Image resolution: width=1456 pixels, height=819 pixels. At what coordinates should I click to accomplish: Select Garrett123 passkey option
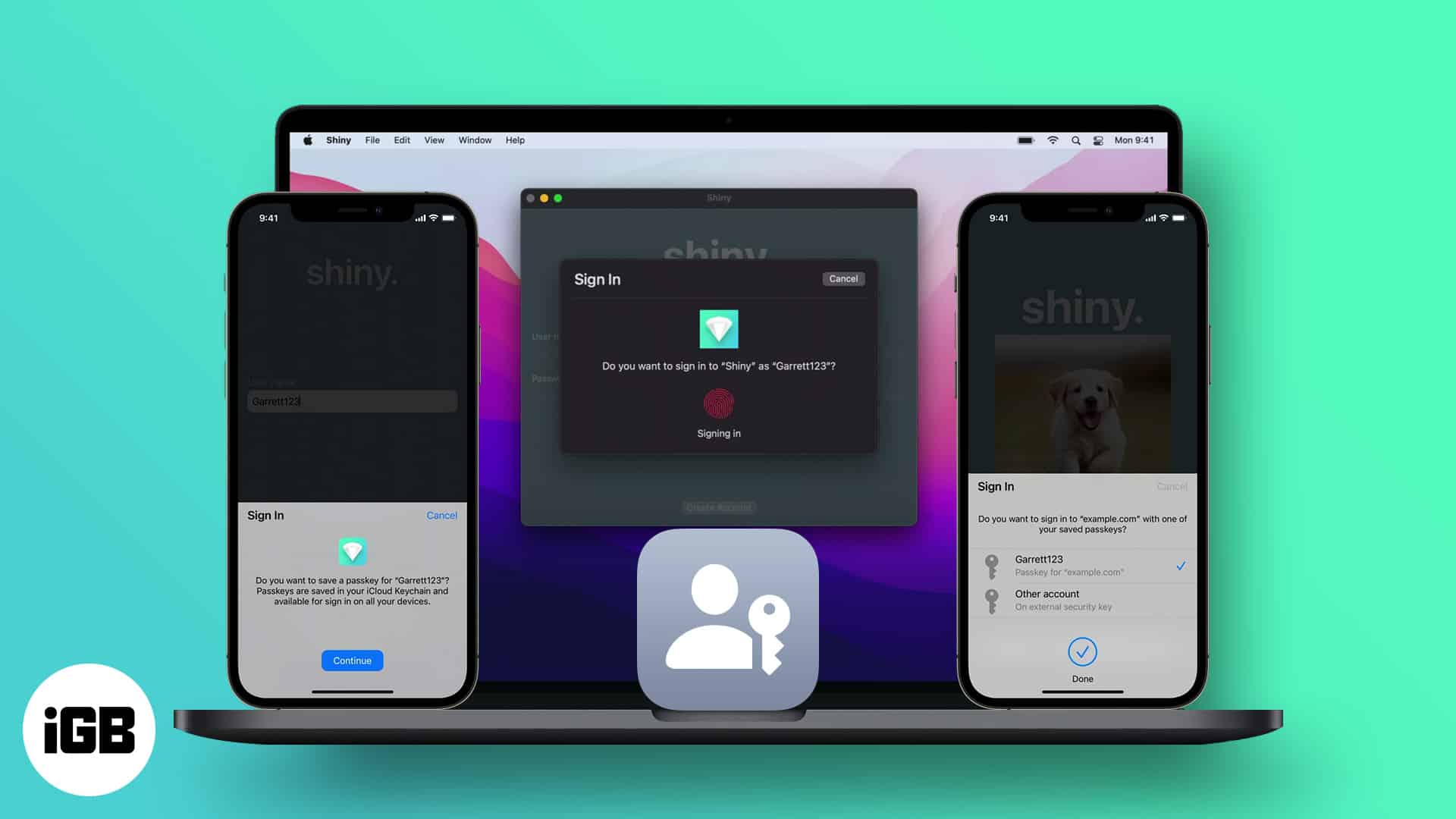tap(1082, 565)
